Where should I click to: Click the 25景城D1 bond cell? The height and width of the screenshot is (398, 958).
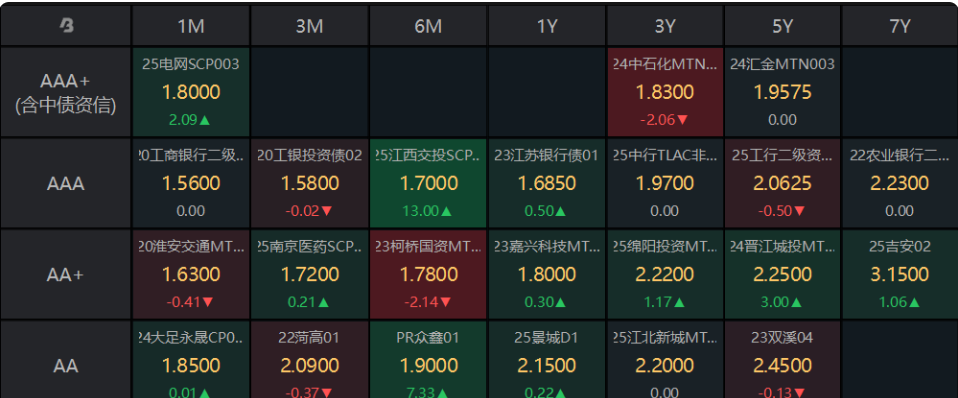(546, 359)
